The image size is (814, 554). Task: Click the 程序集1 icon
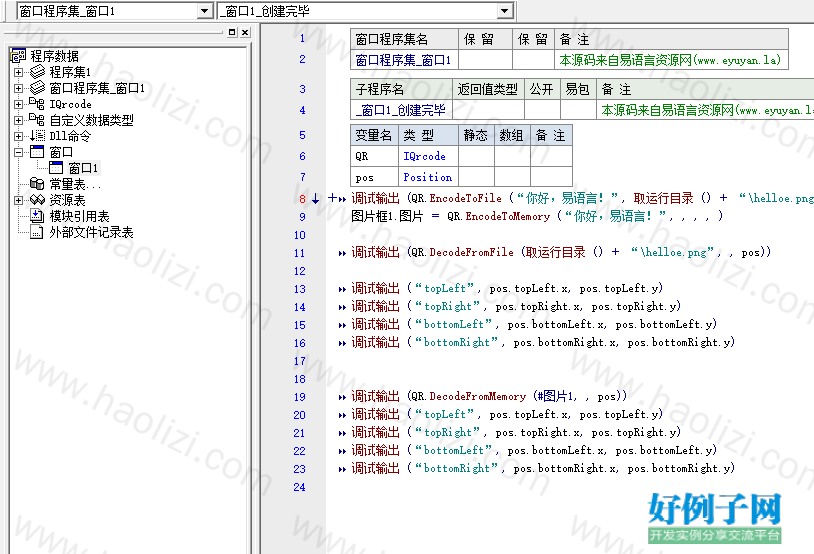[37, 72]
